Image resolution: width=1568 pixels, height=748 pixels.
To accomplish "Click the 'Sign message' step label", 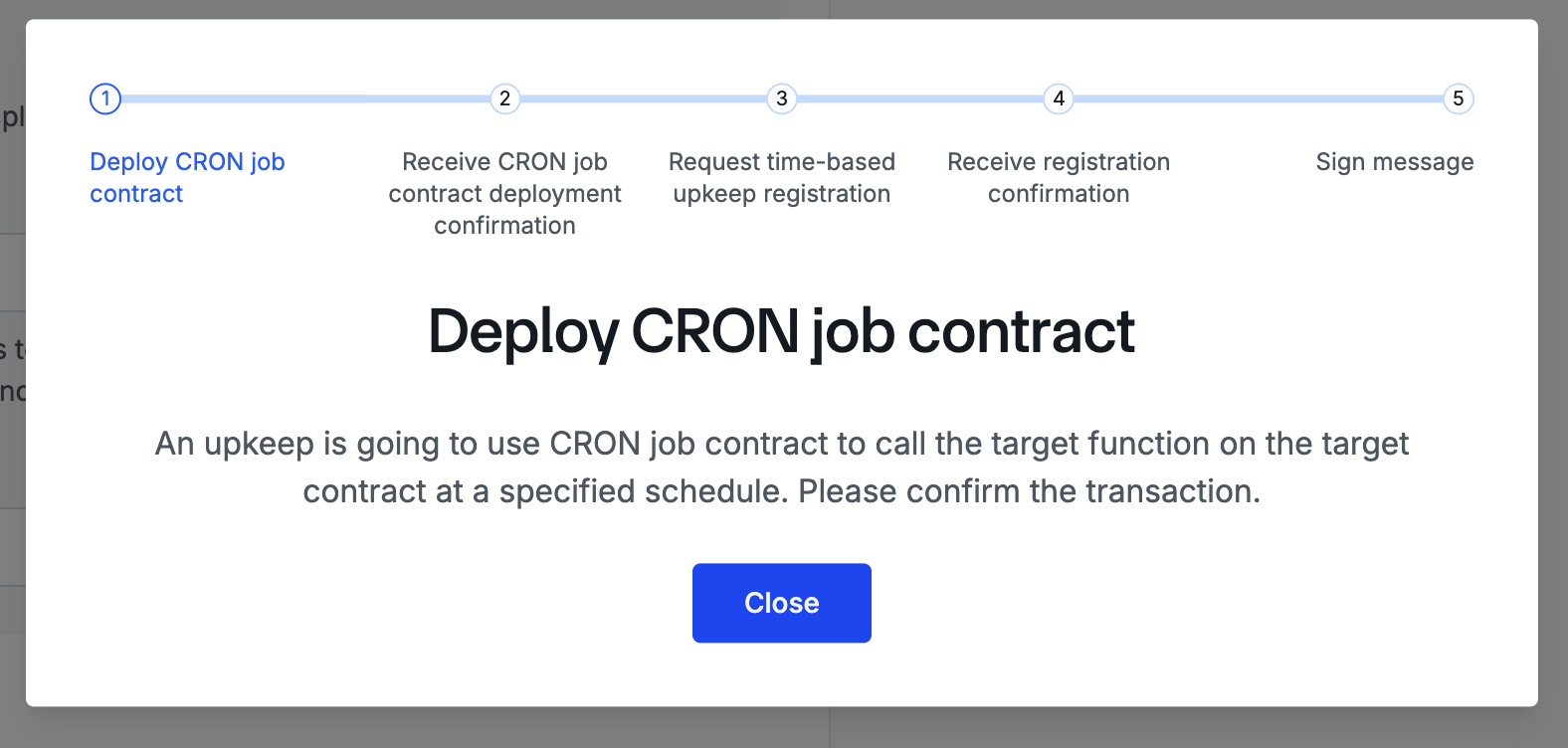I will pos(1394,162).
